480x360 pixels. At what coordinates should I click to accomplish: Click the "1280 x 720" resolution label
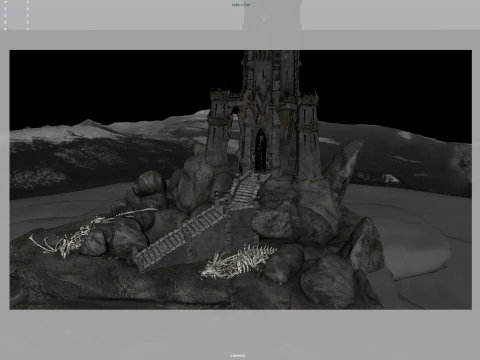pos(240,5)
